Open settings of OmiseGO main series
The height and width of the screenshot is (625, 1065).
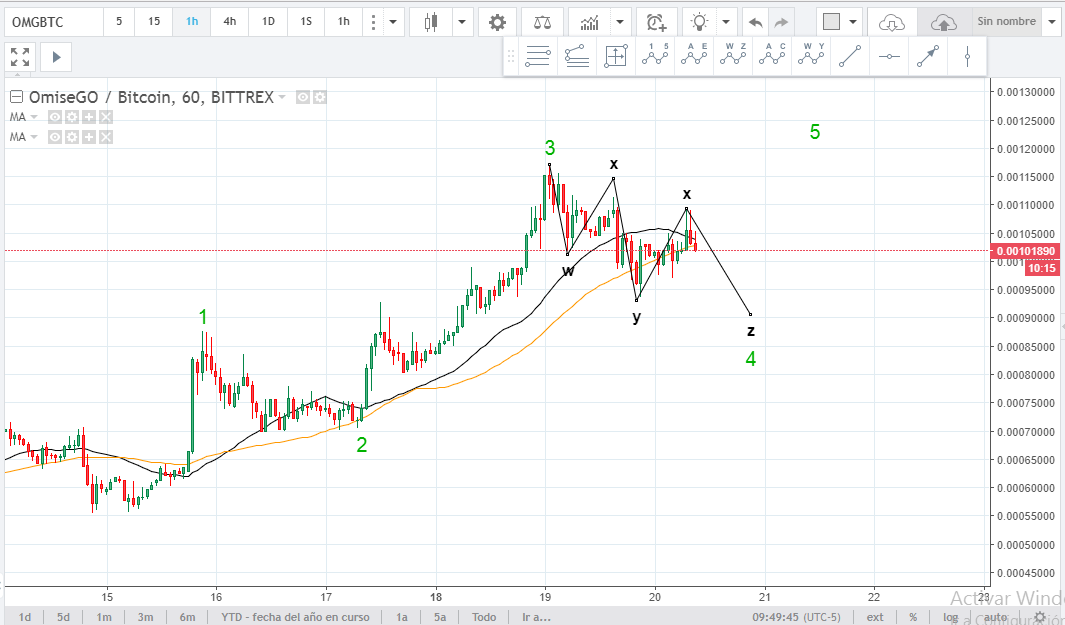(319, 97)
